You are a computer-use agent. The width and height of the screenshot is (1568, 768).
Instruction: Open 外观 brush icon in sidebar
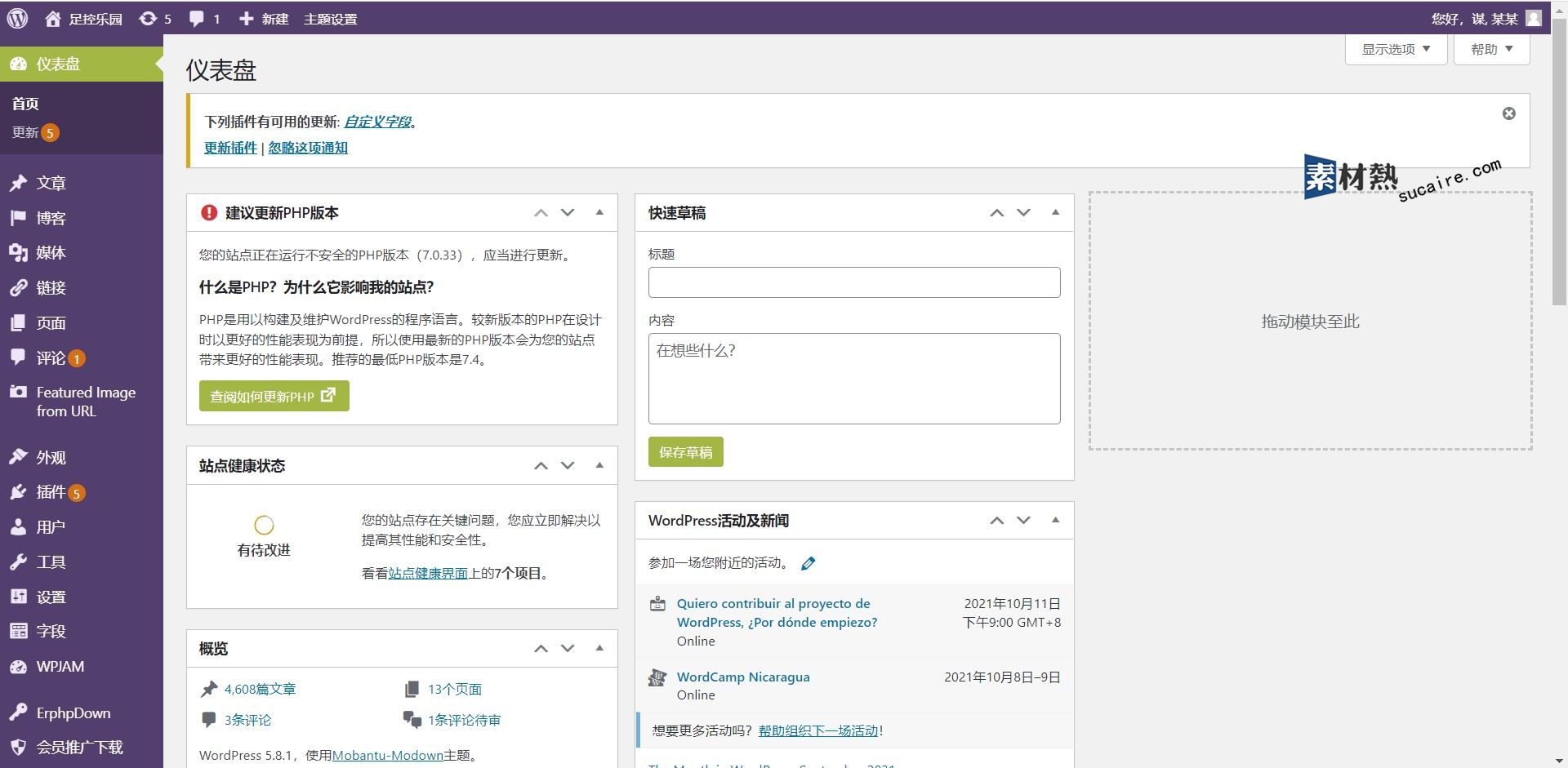[x=18, y=457]
